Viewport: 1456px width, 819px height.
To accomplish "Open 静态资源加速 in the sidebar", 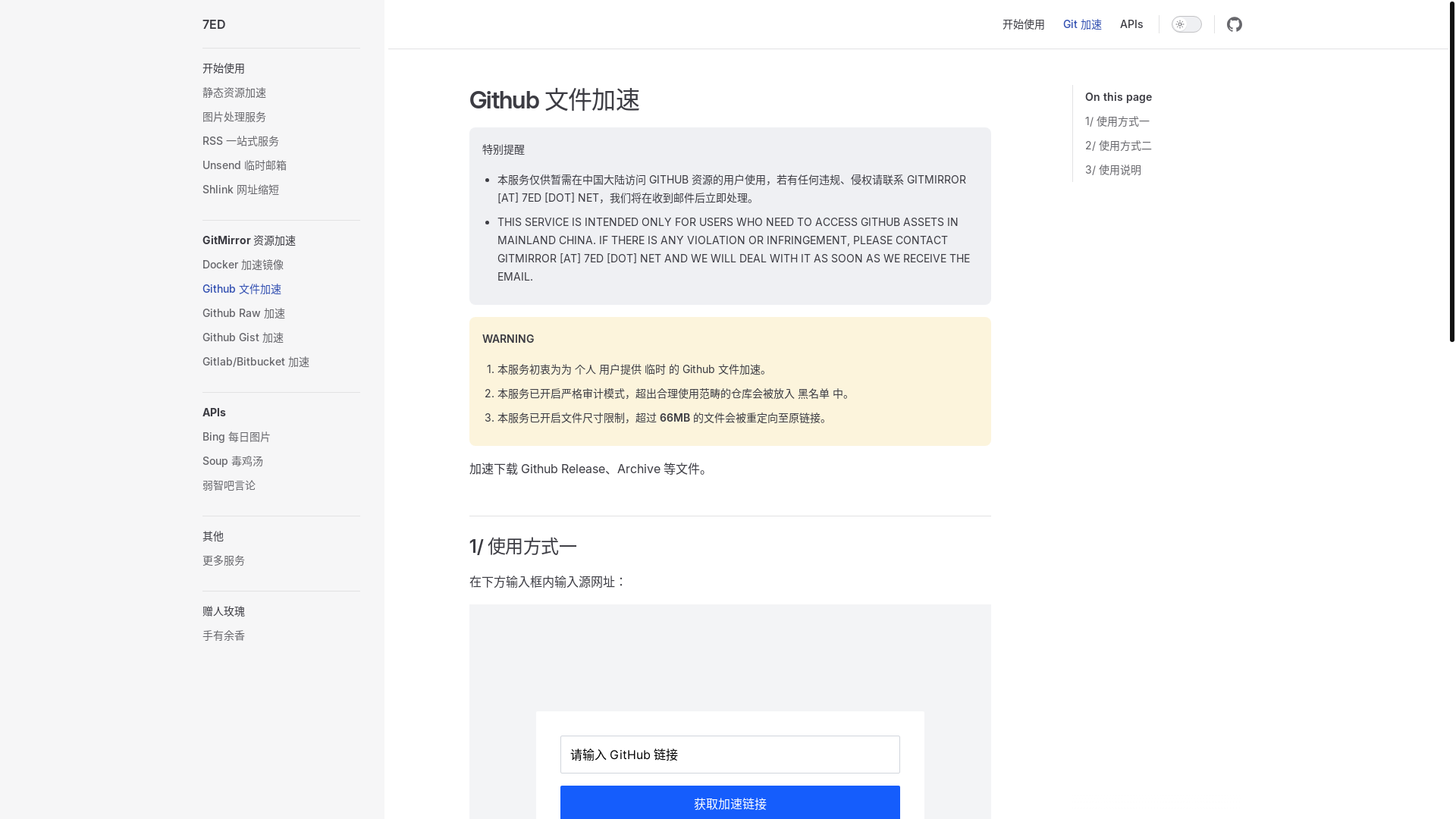I will (234, 93).
